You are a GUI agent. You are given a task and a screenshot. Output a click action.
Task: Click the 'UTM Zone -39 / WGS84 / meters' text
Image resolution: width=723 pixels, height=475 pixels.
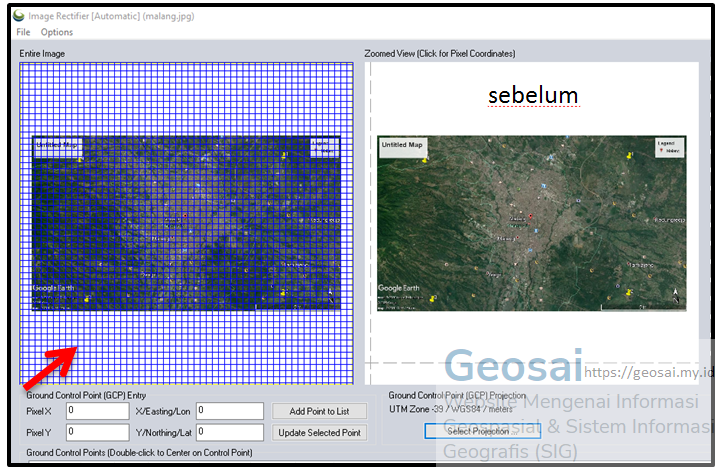click(x=451, y=409)
